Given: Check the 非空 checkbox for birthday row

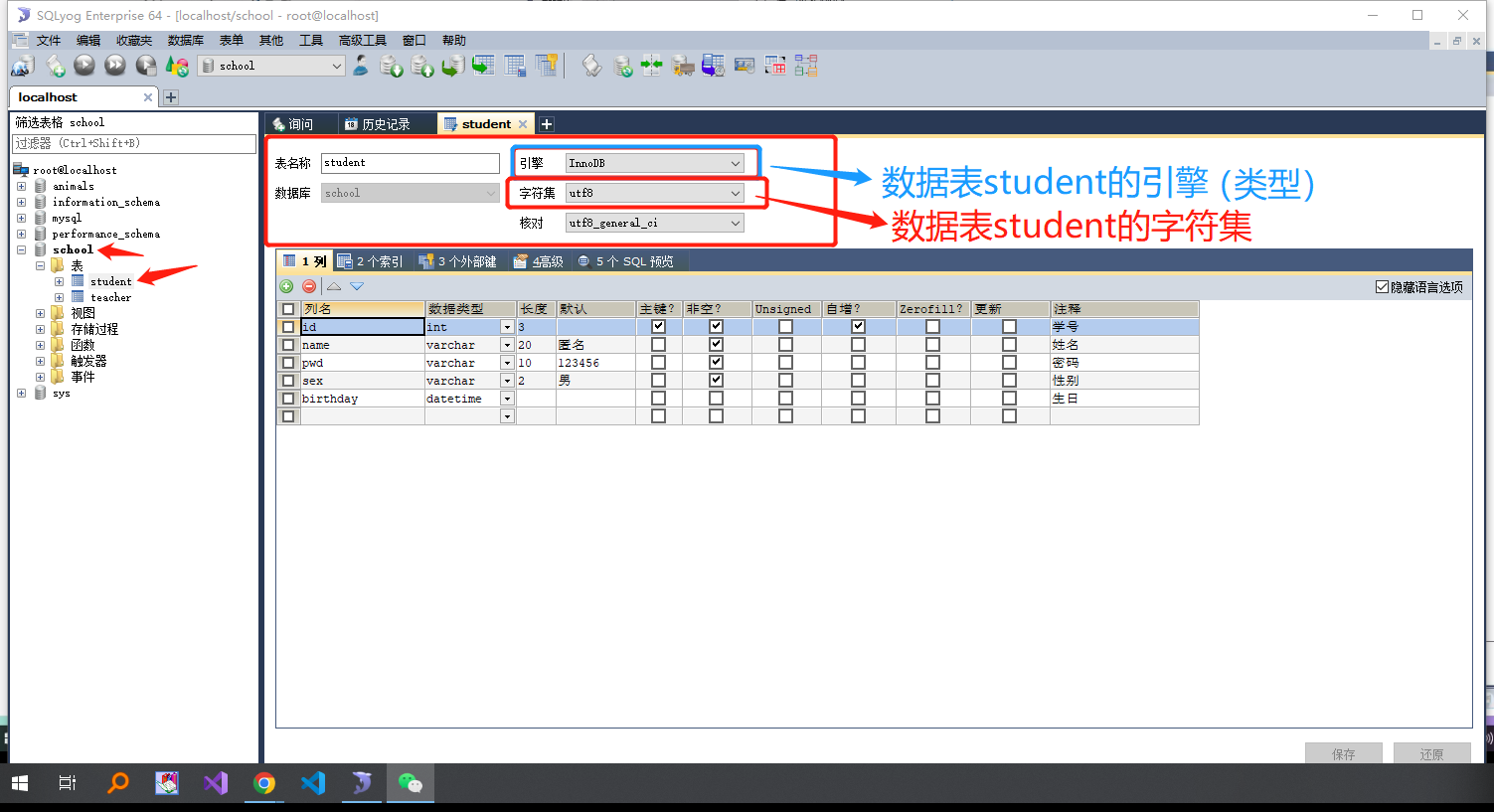Looking at the screenshot, I should pos(716,398).
